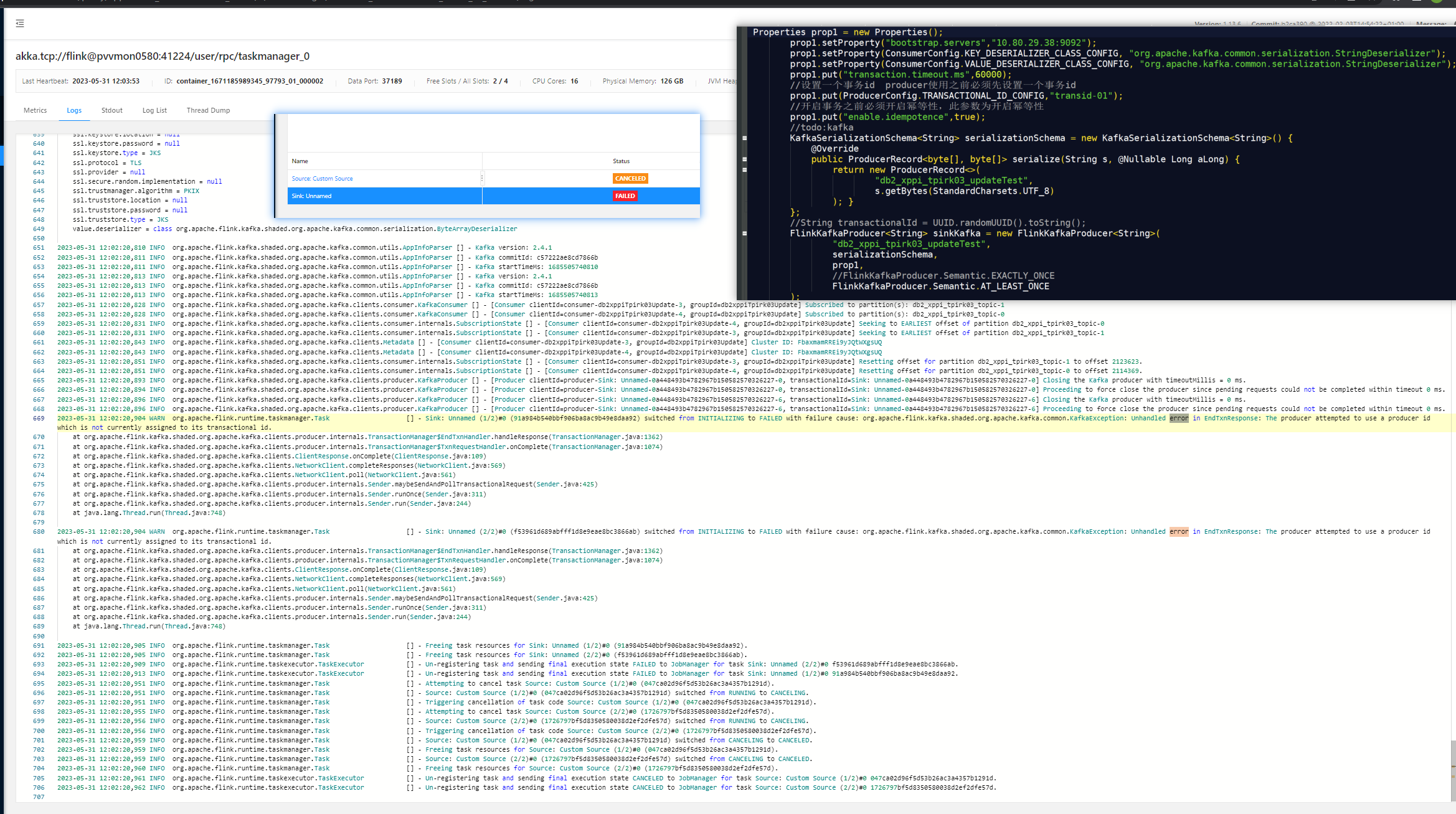Click the "transaction.timeout.ms" string in the code
1456x814 pixels.
click(905, 75)
